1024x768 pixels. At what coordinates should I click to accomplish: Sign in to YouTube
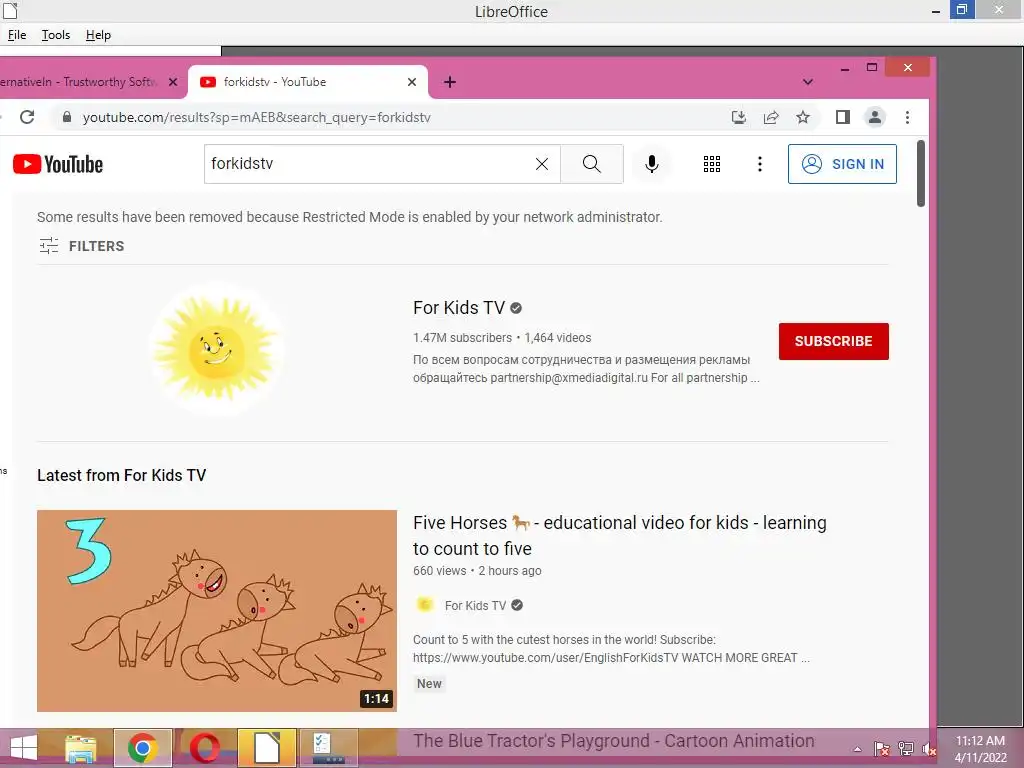[x=842, y=164]
